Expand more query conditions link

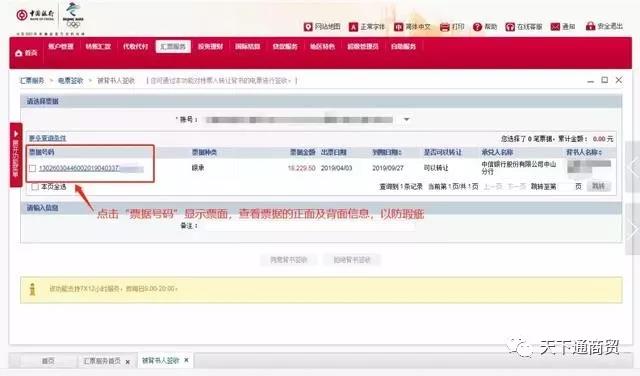point(47,138)
